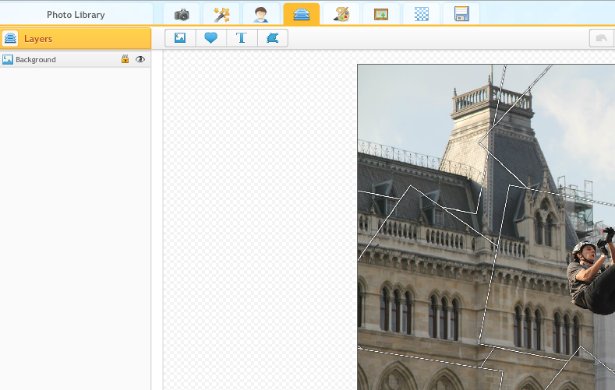Open the paint palette tab
The height and width of the screenshot is (390, 615).
pos(341,15)
